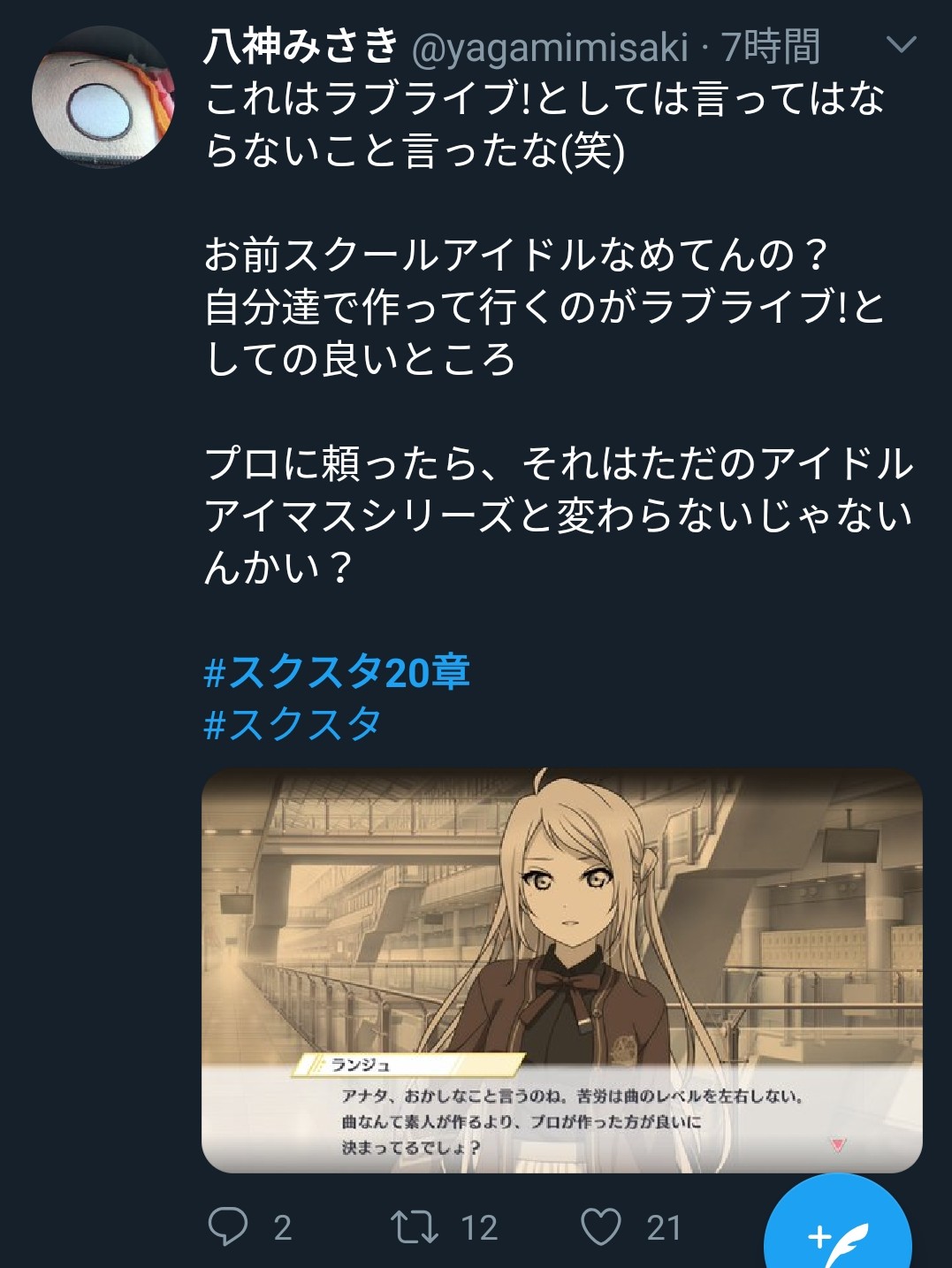Like the tweet with the heart icon

pos(601,1227)
